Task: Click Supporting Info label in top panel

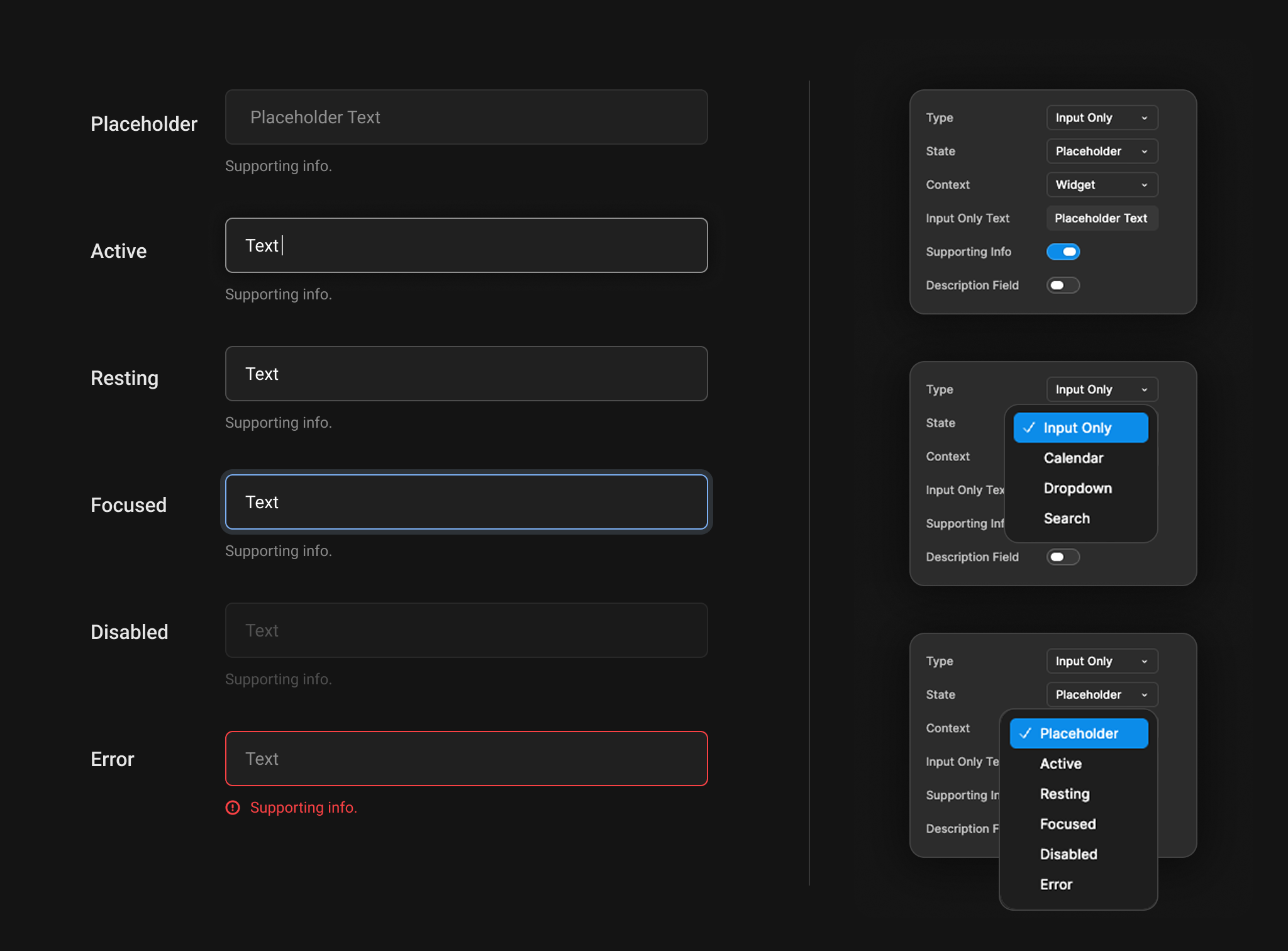Action: pyautogui.click(x=969, y=252)
